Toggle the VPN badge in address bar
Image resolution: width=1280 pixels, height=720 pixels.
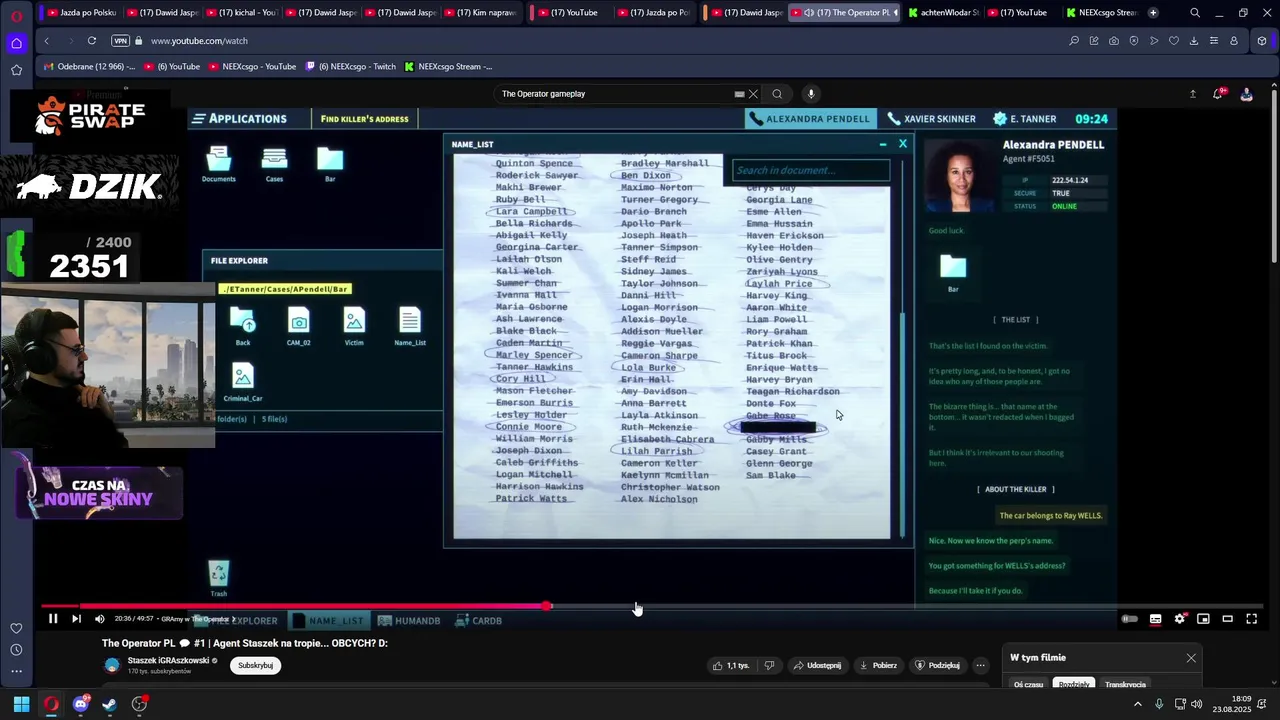(x=121, y=41)
